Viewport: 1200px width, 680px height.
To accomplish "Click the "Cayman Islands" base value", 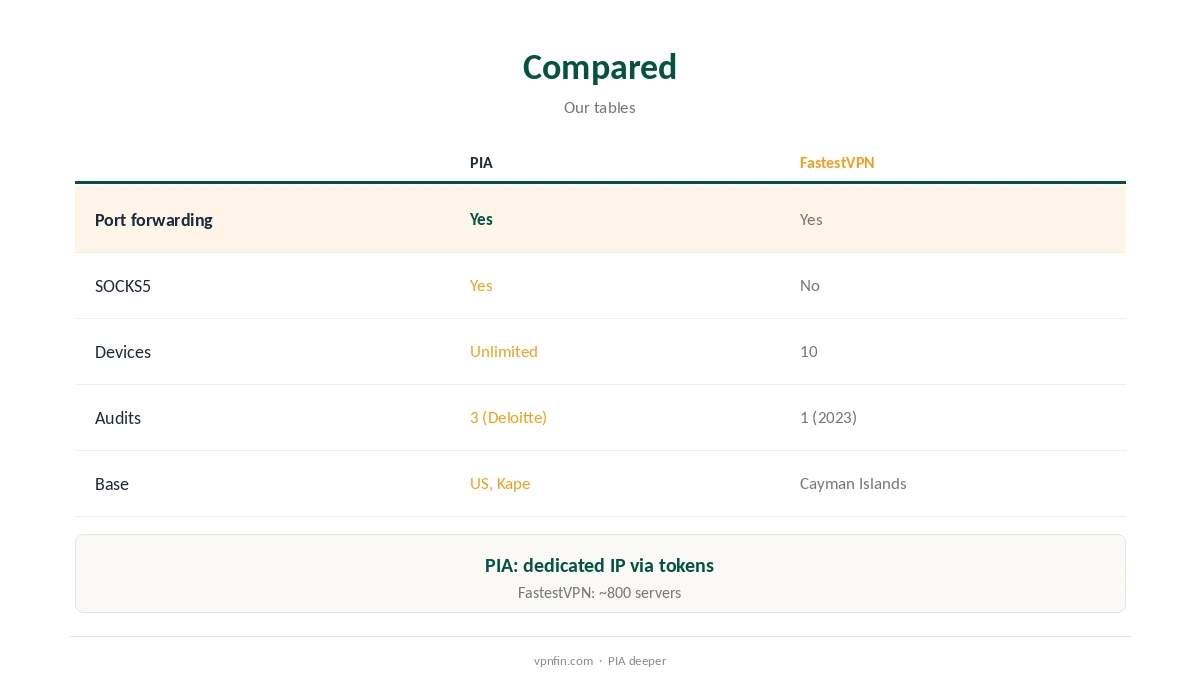I will click(x=853, y=483).
